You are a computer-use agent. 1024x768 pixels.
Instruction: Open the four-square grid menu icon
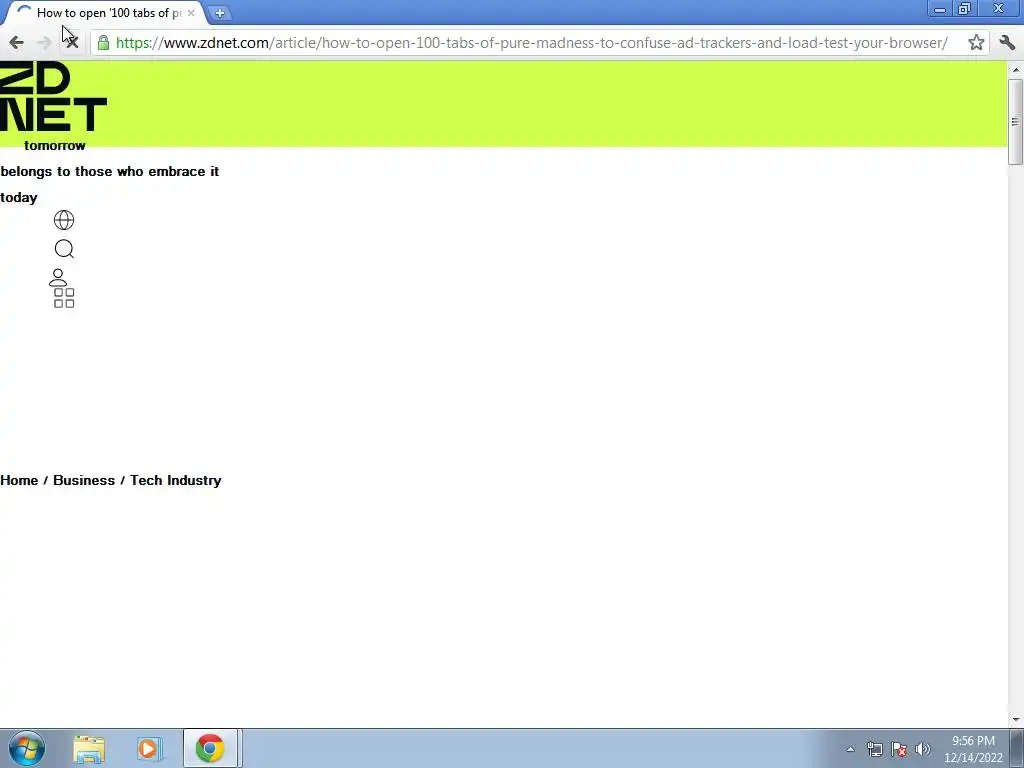pos(64,298)
